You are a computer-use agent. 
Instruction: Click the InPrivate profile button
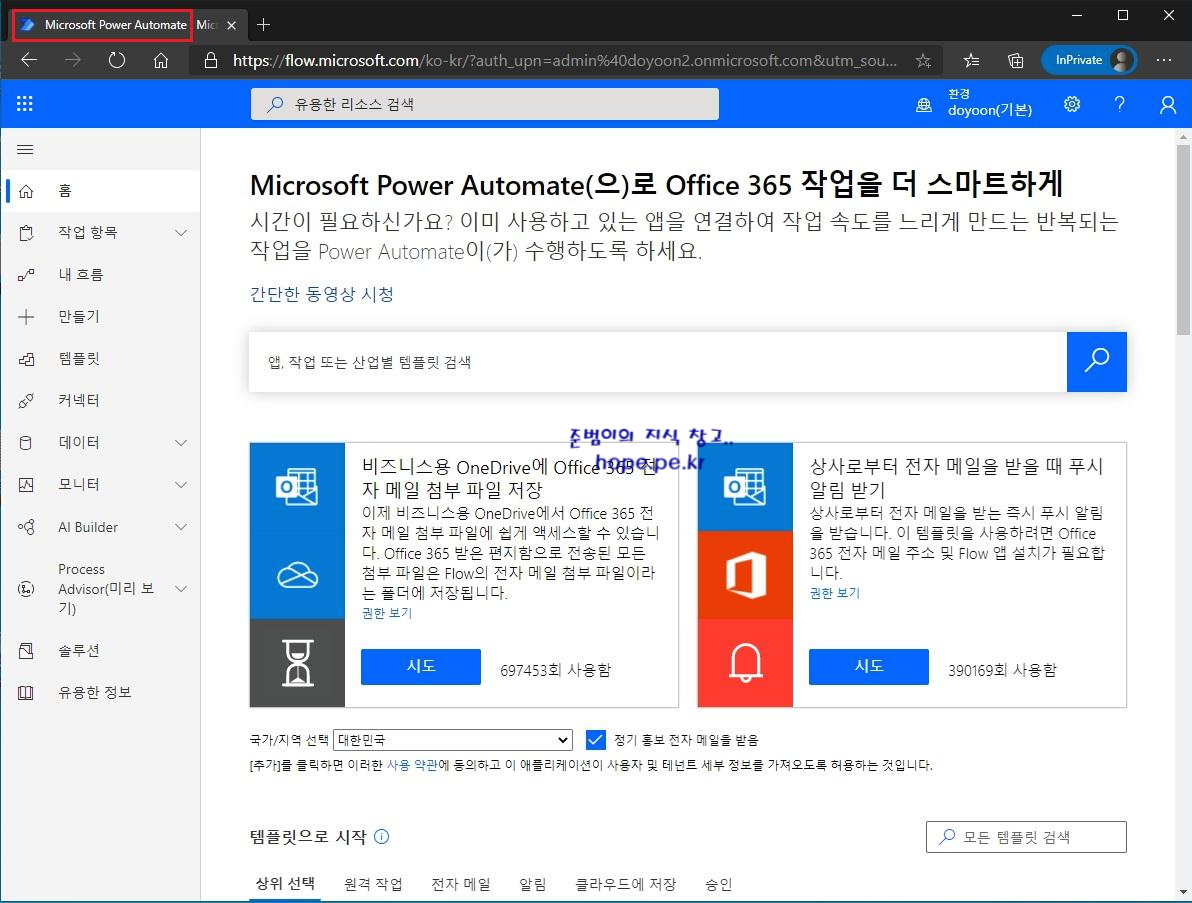(x=1089, y=60)
